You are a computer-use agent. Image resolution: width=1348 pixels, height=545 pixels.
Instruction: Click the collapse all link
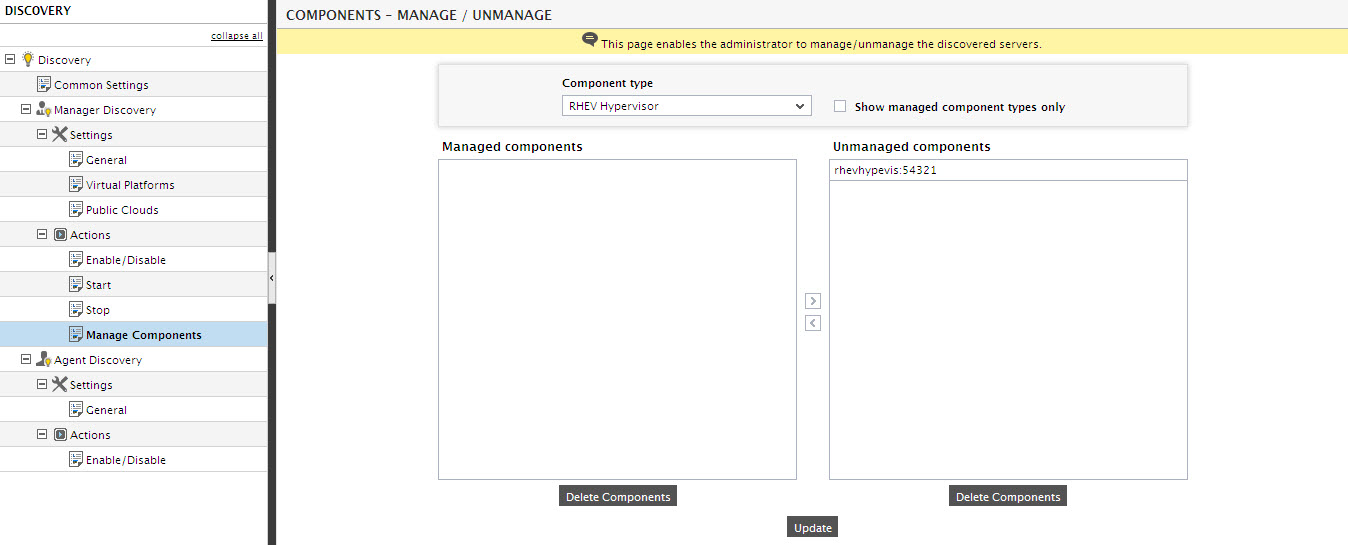[x=237, y=36]
